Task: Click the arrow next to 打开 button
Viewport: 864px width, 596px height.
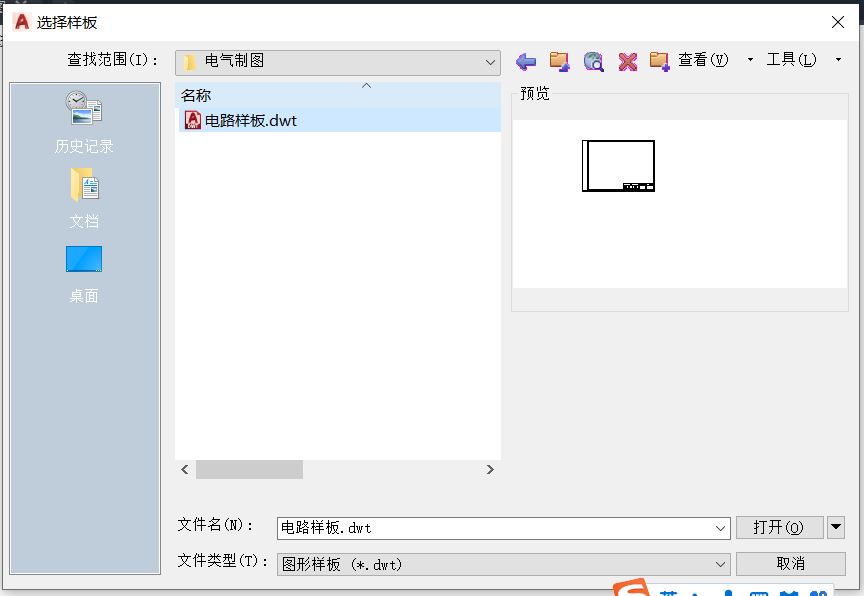Action: coord(837,527)
